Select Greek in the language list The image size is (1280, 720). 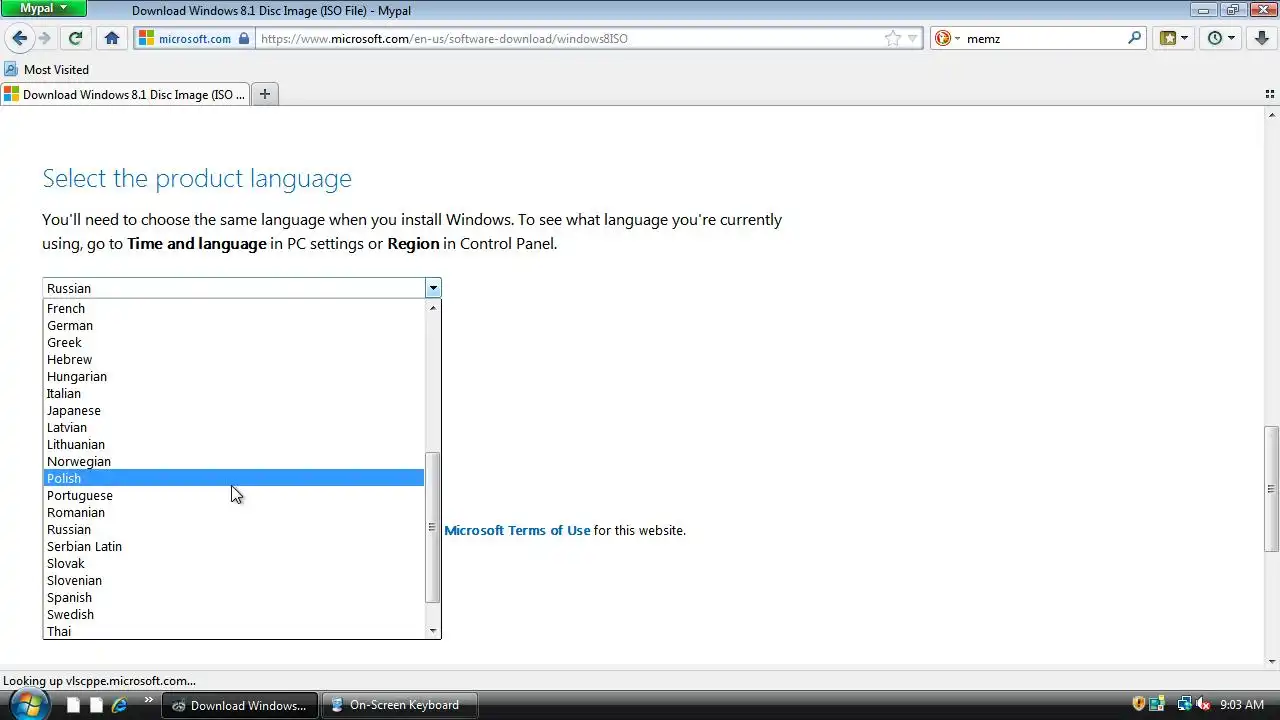click(x=234, y=342)
